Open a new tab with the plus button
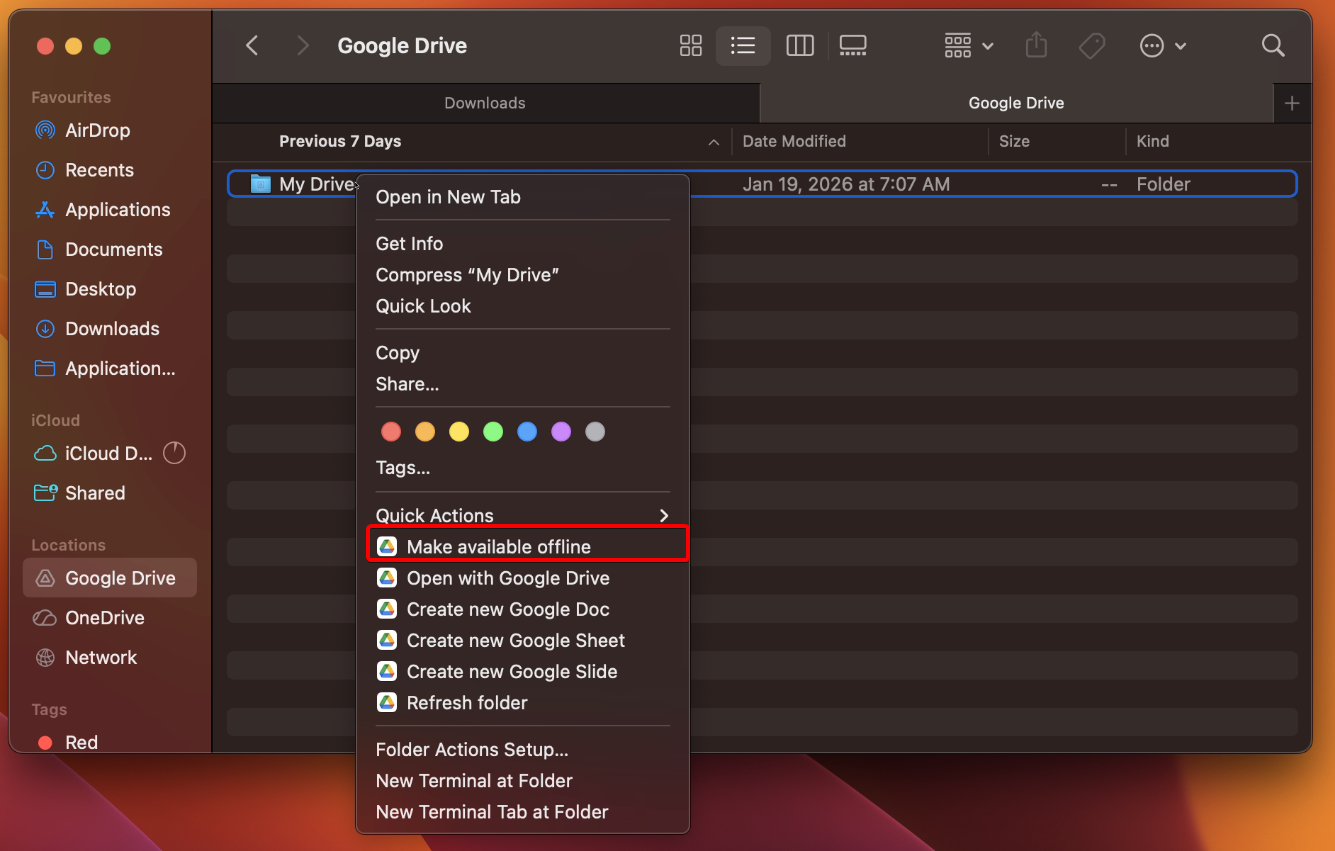Image resolution: width=1335 pixels, height=851 pixels. click(1291, 103)
